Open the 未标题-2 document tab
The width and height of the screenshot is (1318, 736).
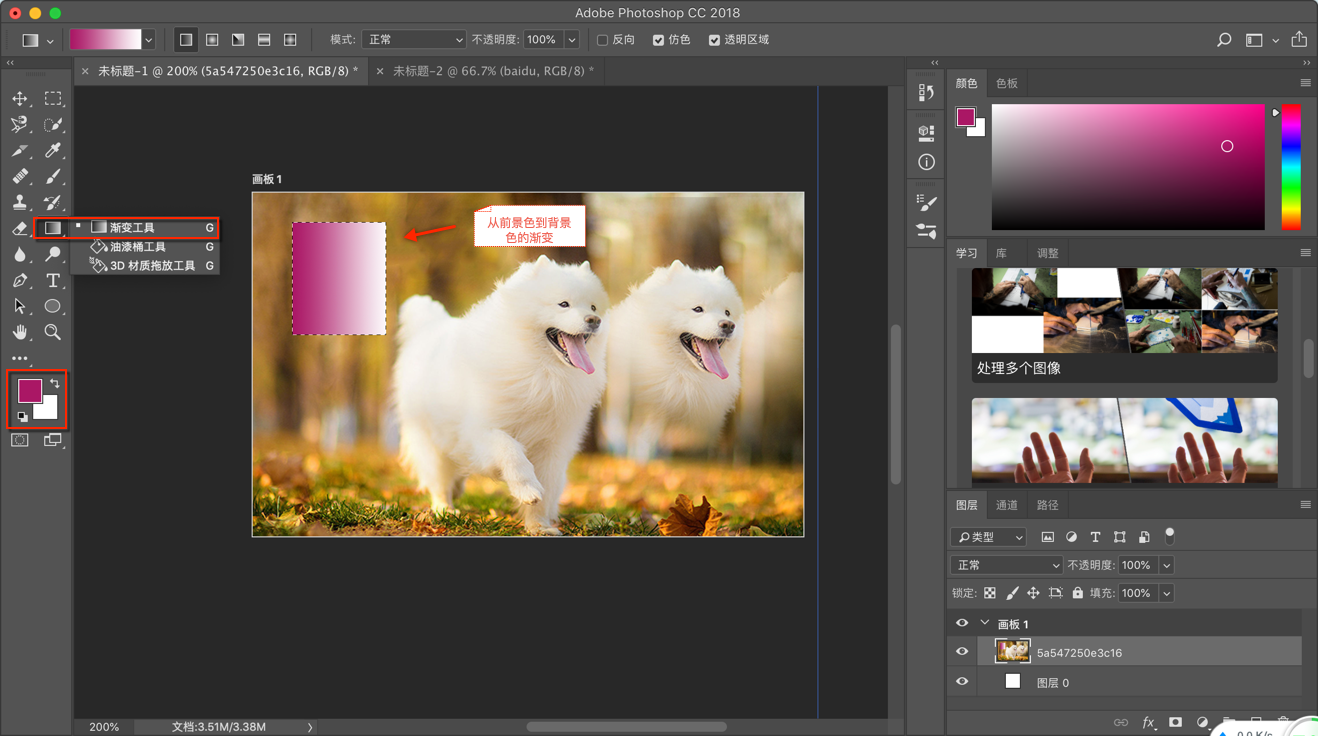coord(492,71)
